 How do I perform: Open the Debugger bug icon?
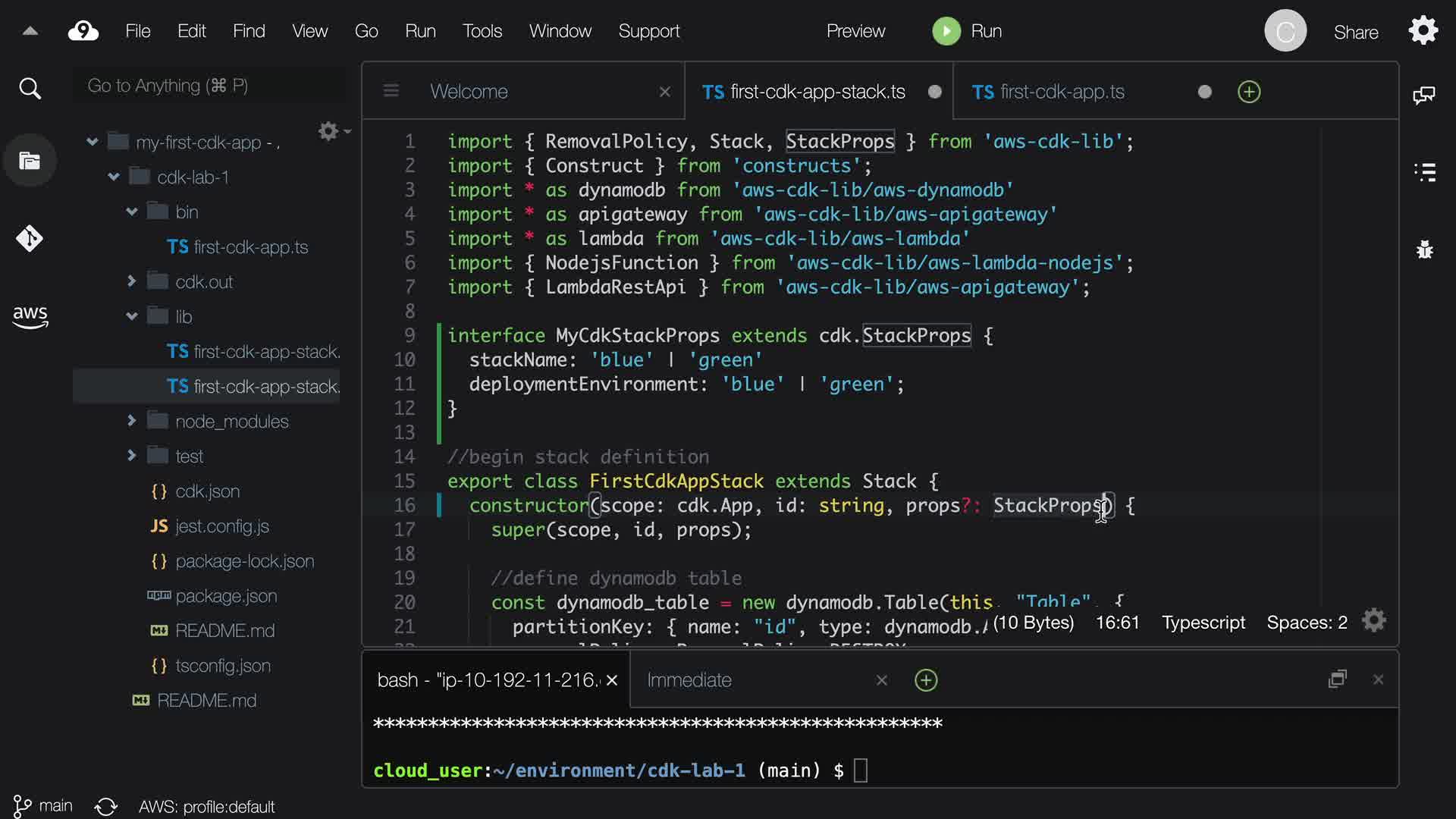(1425, 249)
